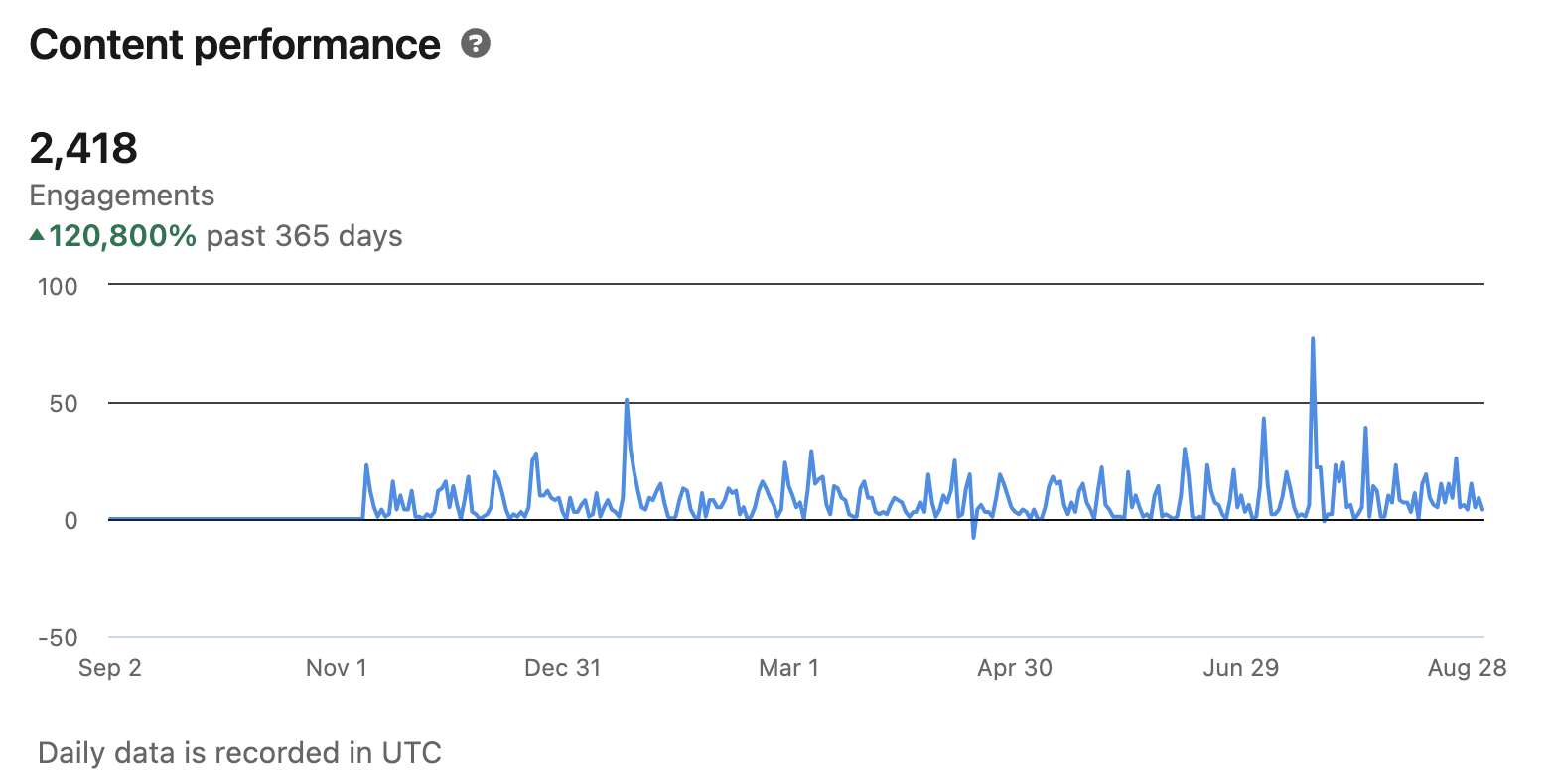Click the -50 y-axis value

(58, 638)
